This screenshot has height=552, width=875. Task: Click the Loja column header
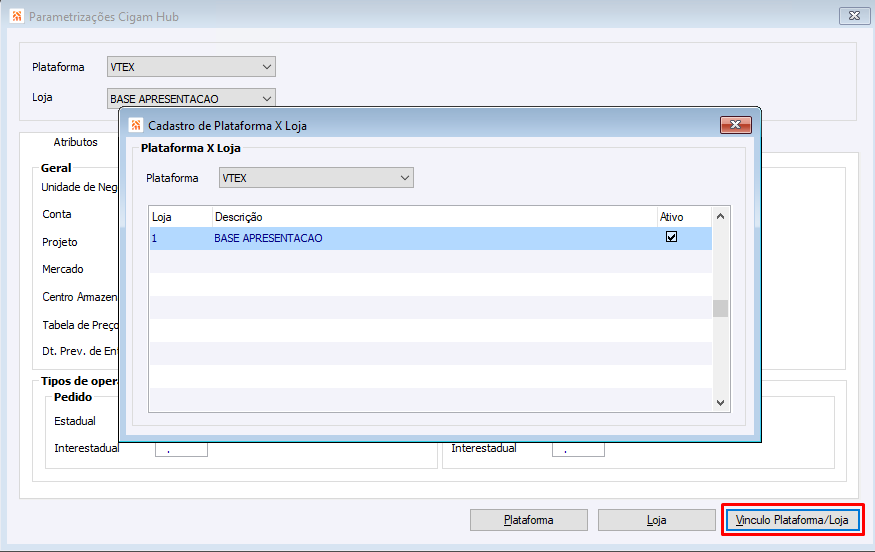pos(180,217)
